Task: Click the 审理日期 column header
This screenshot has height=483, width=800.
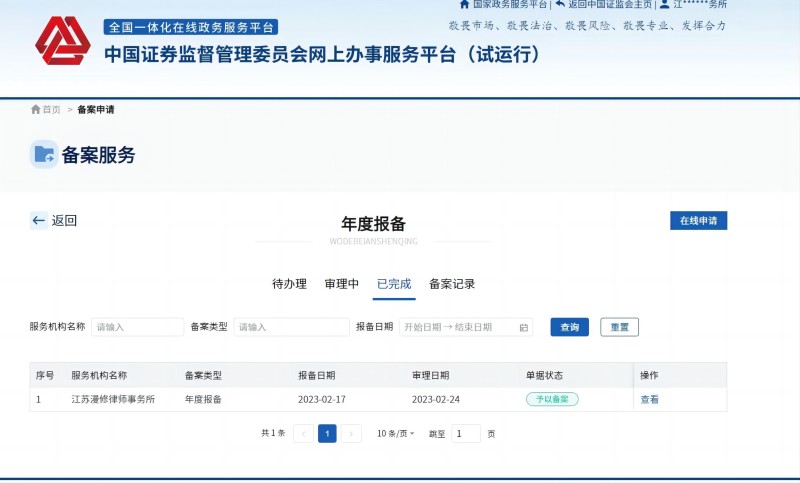Action: [430, 375]
